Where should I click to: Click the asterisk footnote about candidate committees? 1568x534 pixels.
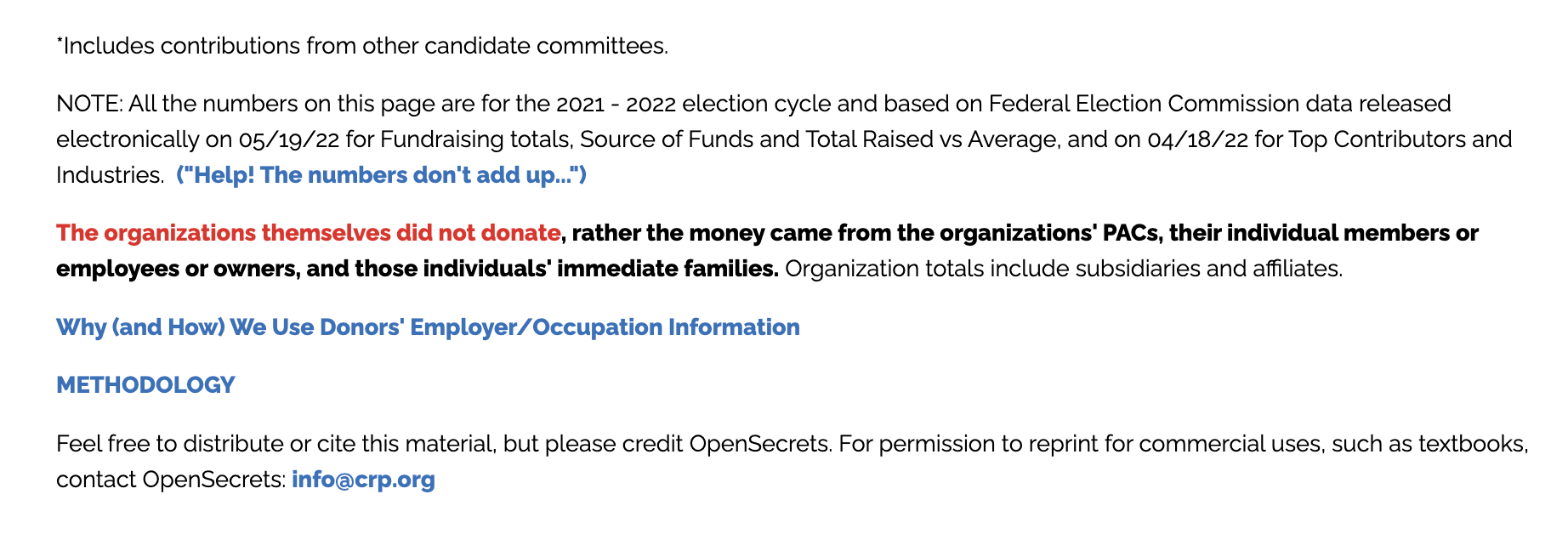pyautogui.click(x=362, y=46)
